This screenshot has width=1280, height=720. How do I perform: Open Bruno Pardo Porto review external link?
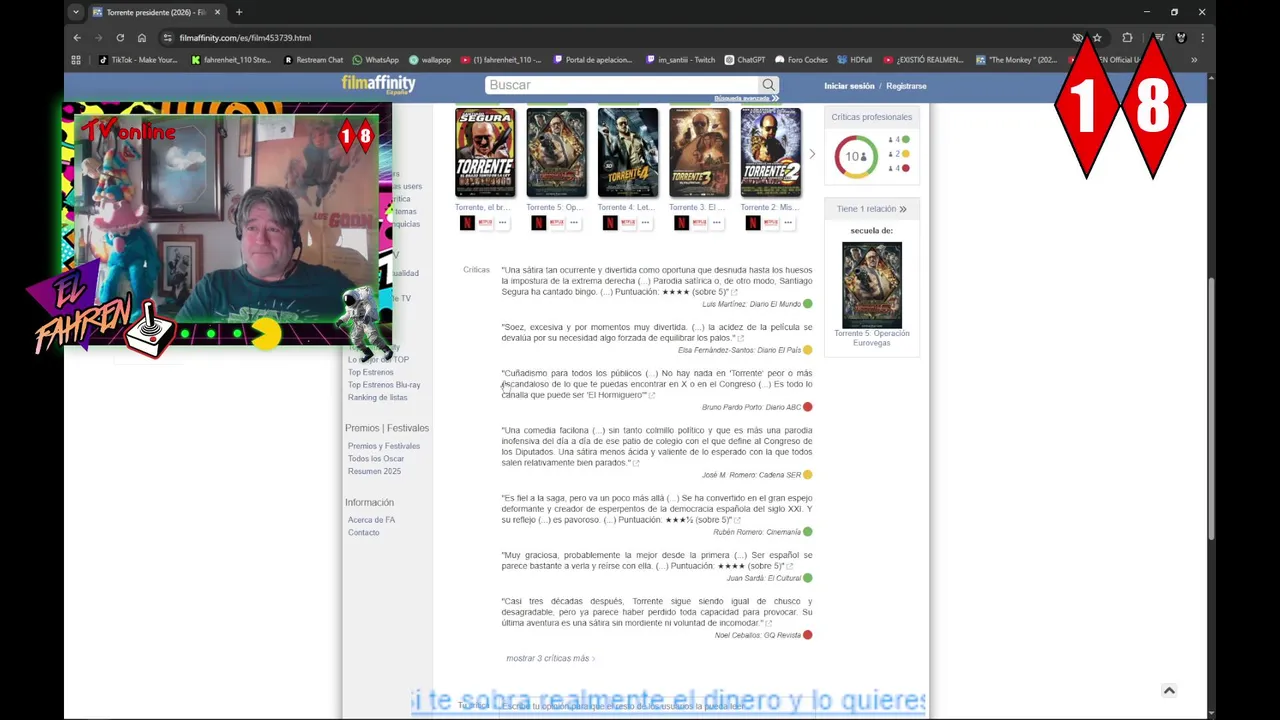point(652,396)
